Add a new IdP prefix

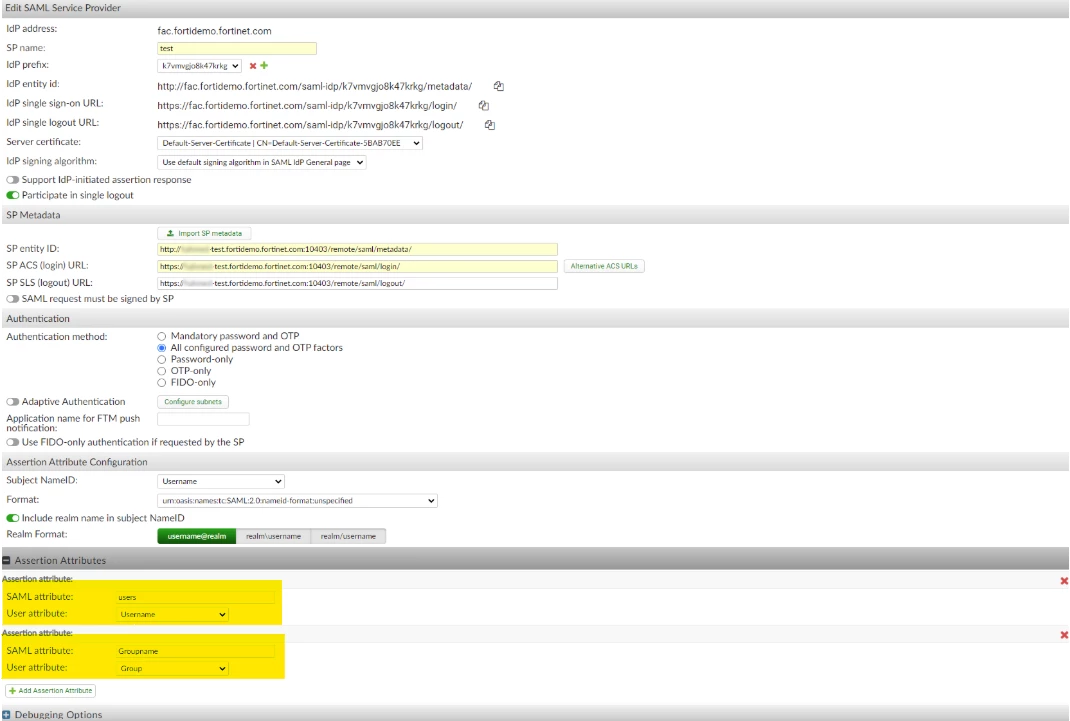[264, 65]
